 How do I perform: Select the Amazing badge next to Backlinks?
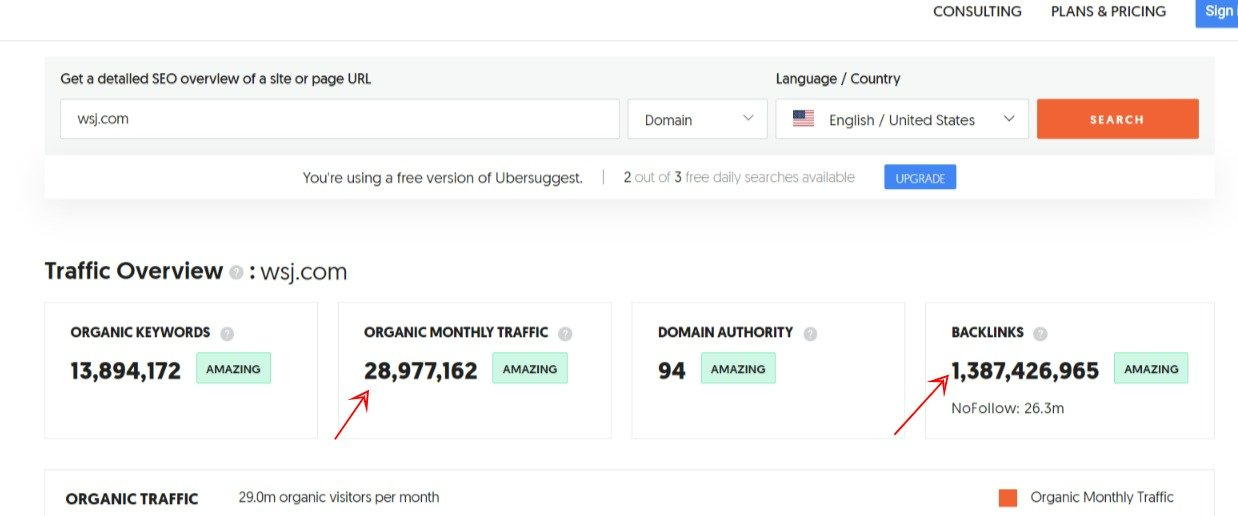[1151, 369]
